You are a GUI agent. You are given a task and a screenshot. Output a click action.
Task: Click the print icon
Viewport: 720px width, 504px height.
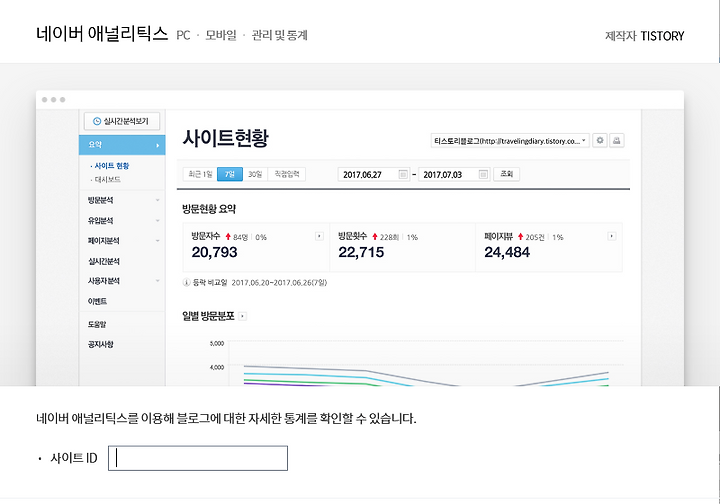(617, 140)
